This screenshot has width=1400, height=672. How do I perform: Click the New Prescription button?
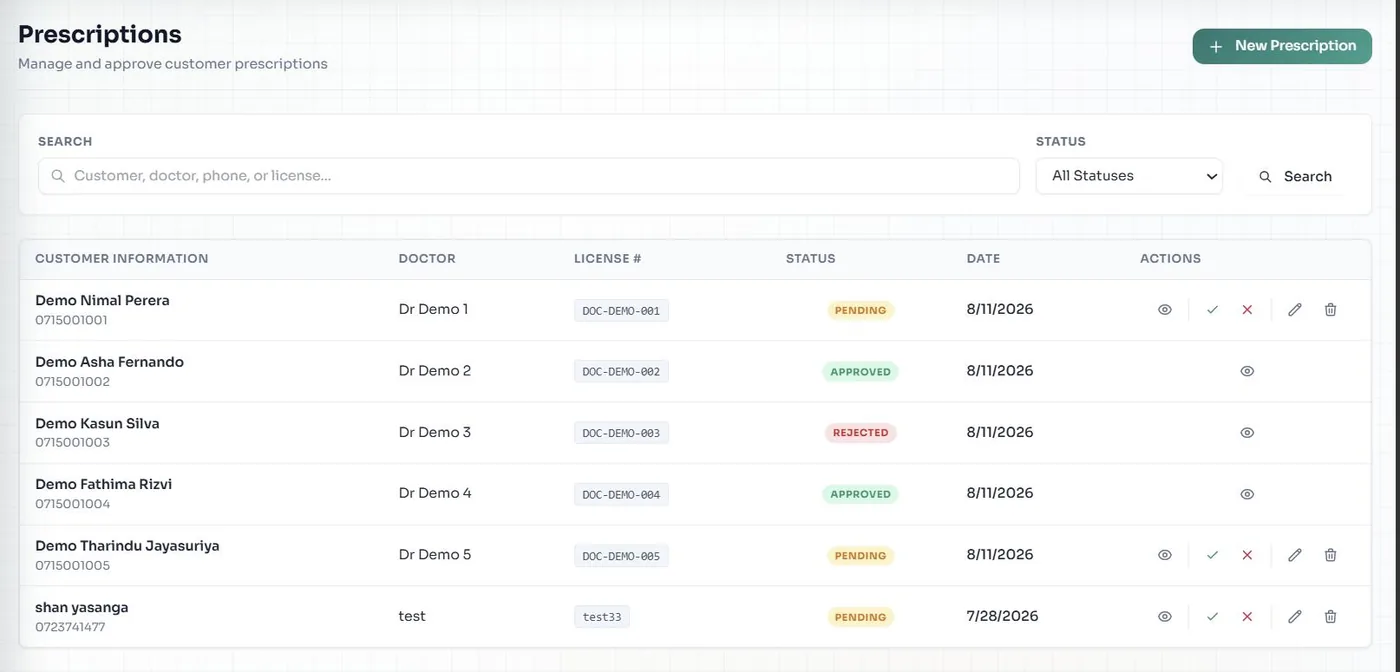[x=1282, y=46]
